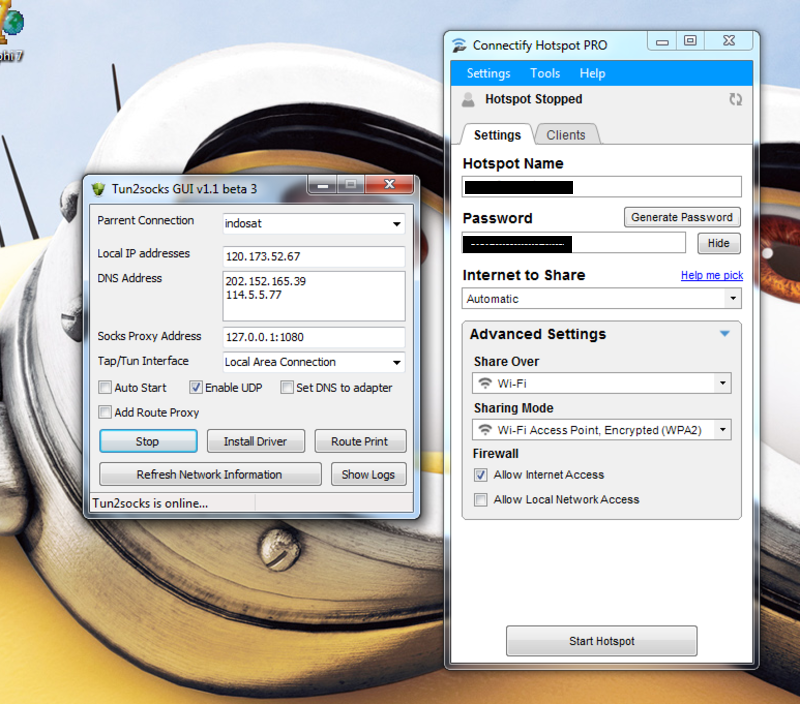Open the Internet to Share Automatic dropdown
The height and width of the screenshot is (704, 800).
pos(602,298)
